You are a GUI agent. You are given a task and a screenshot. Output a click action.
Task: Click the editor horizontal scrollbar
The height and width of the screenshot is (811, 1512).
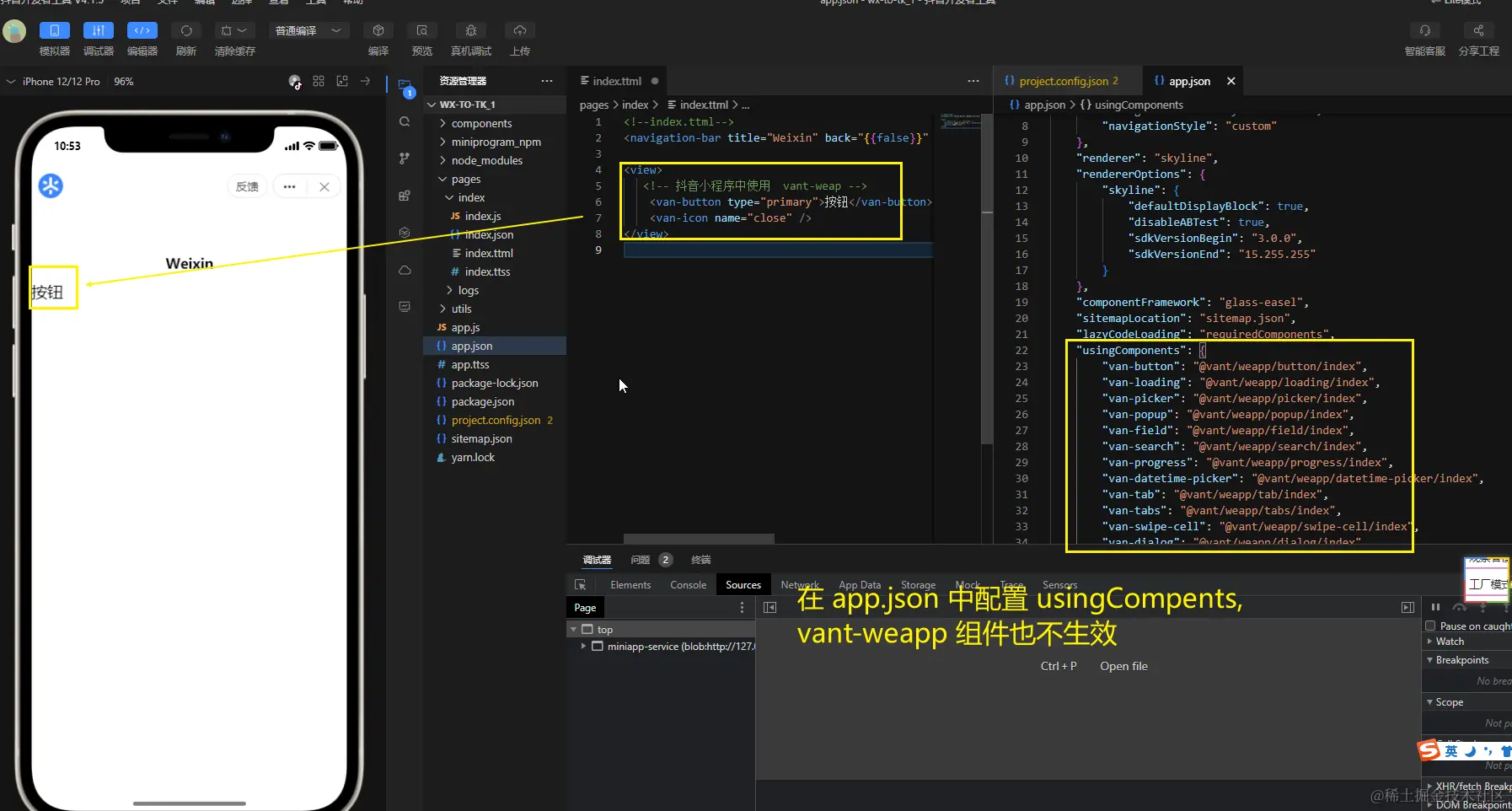[699, 539]
